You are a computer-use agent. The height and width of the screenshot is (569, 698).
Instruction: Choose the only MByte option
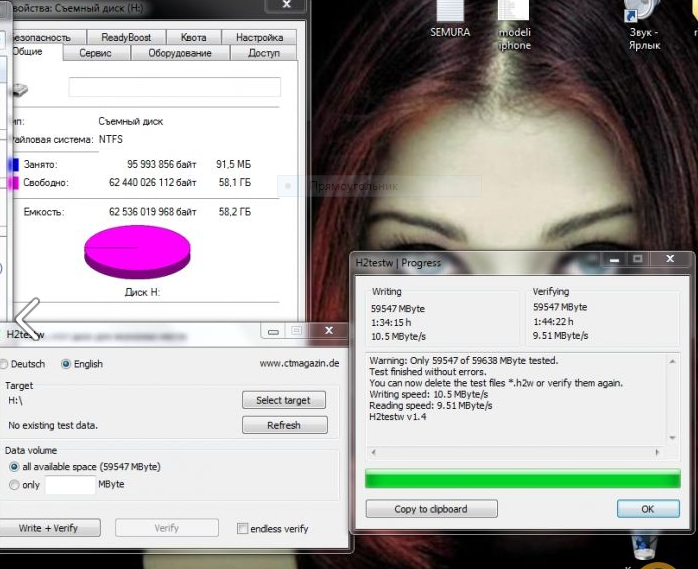[x=24, y=484]
